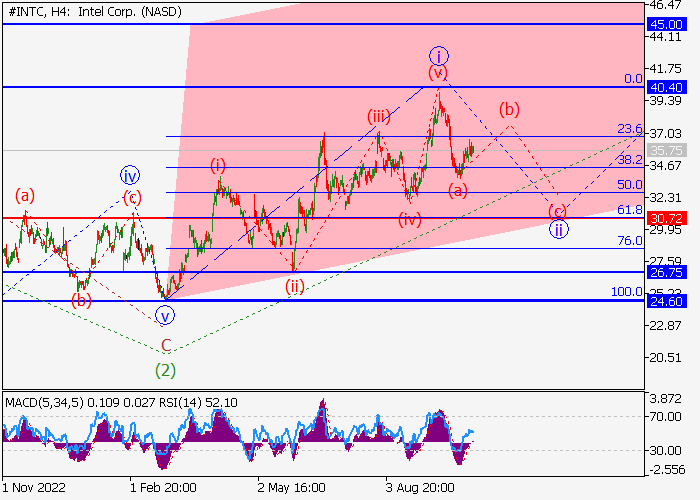Click the 50.0 Fibonacci level label

(x=630, y=185)
